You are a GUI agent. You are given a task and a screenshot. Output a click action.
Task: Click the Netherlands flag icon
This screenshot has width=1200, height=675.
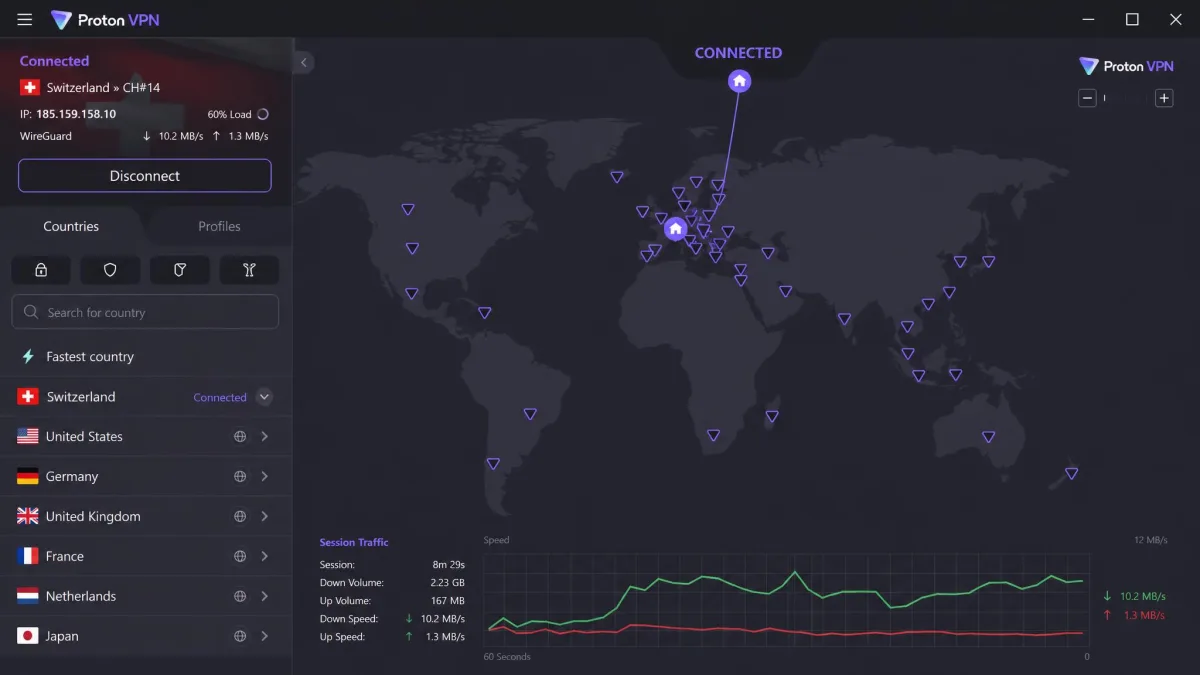pyautogui.click(x=28, y=596)
